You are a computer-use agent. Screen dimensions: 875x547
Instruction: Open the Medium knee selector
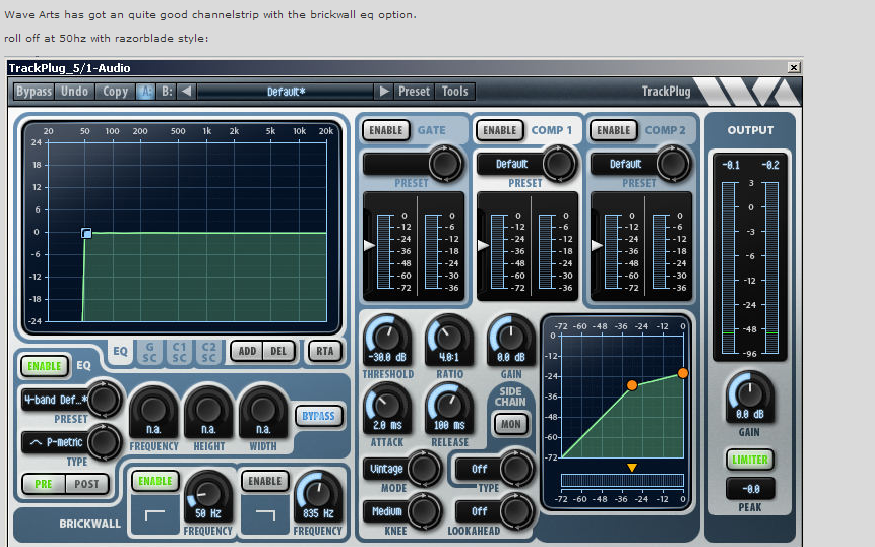click(387, 511)
